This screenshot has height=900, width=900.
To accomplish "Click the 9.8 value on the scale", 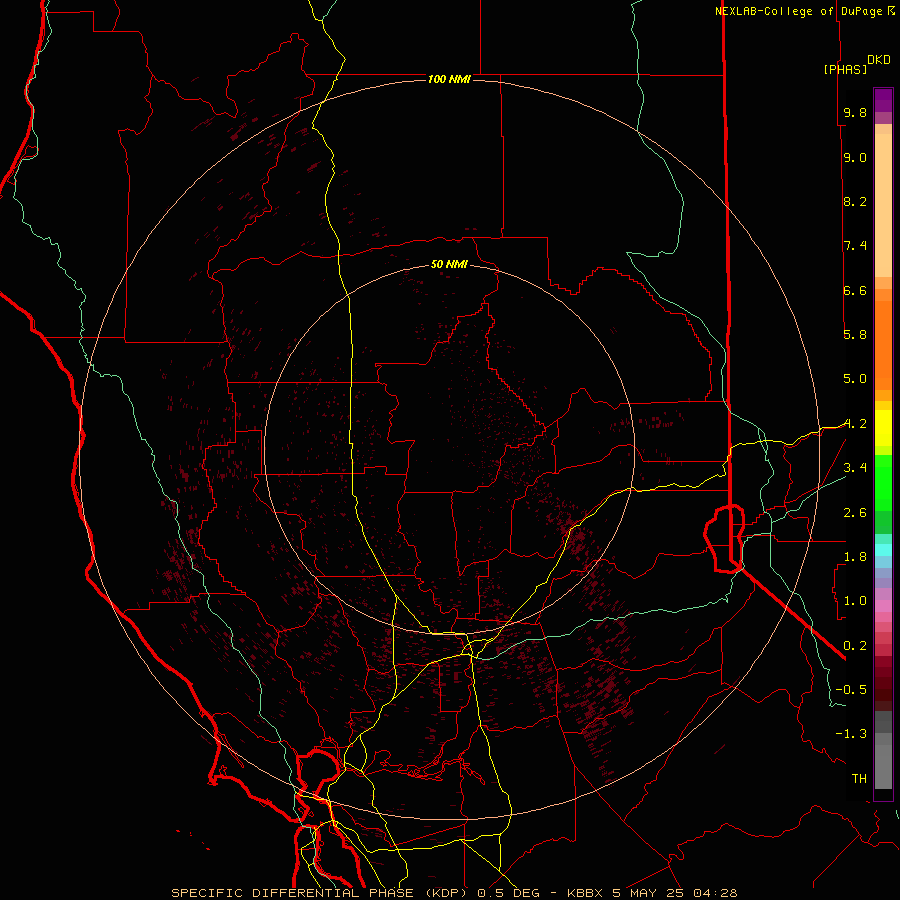I will pyautogui.click(x=855, y=112).
